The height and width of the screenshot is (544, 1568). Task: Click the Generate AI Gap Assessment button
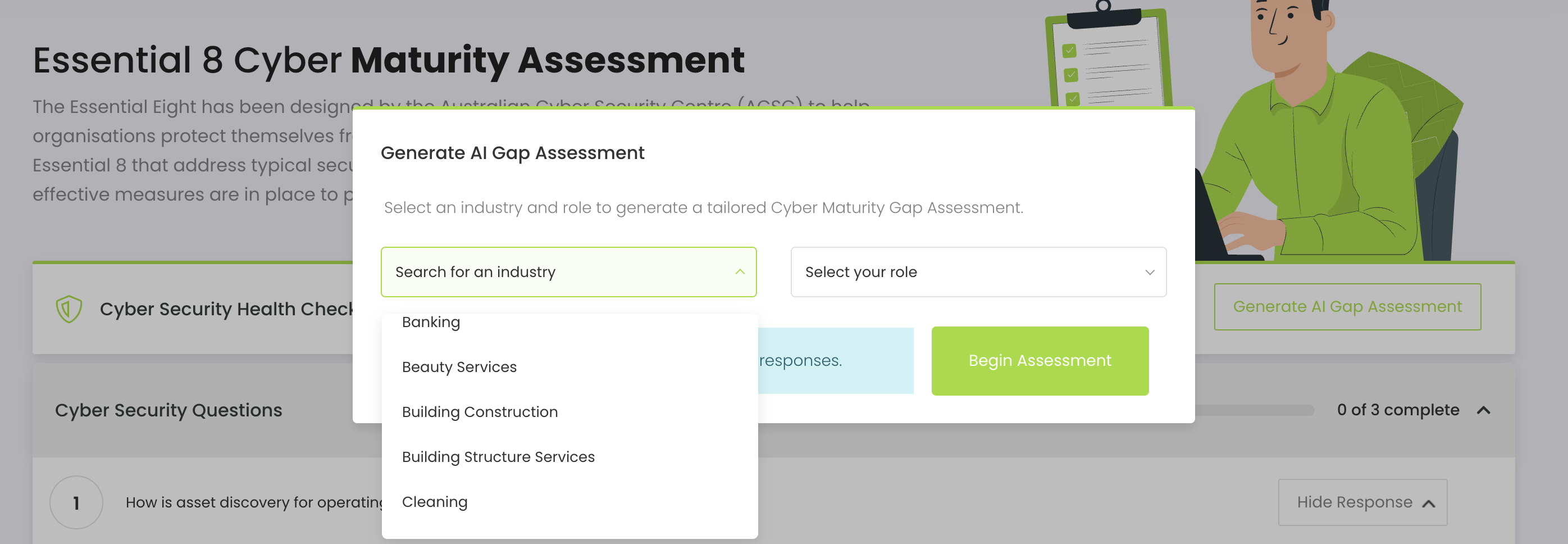pos(1346,306)
